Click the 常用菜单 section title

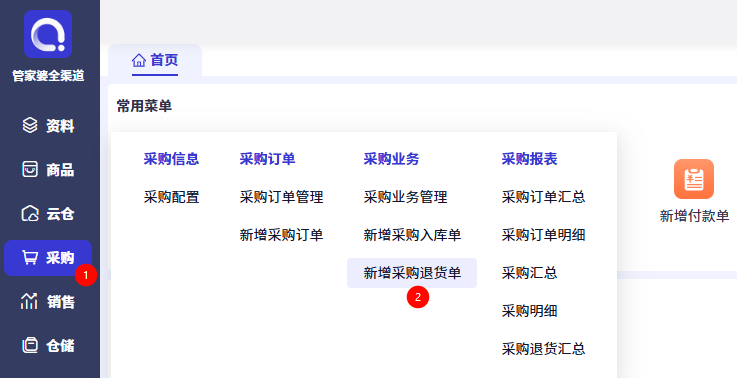[144, 106]
